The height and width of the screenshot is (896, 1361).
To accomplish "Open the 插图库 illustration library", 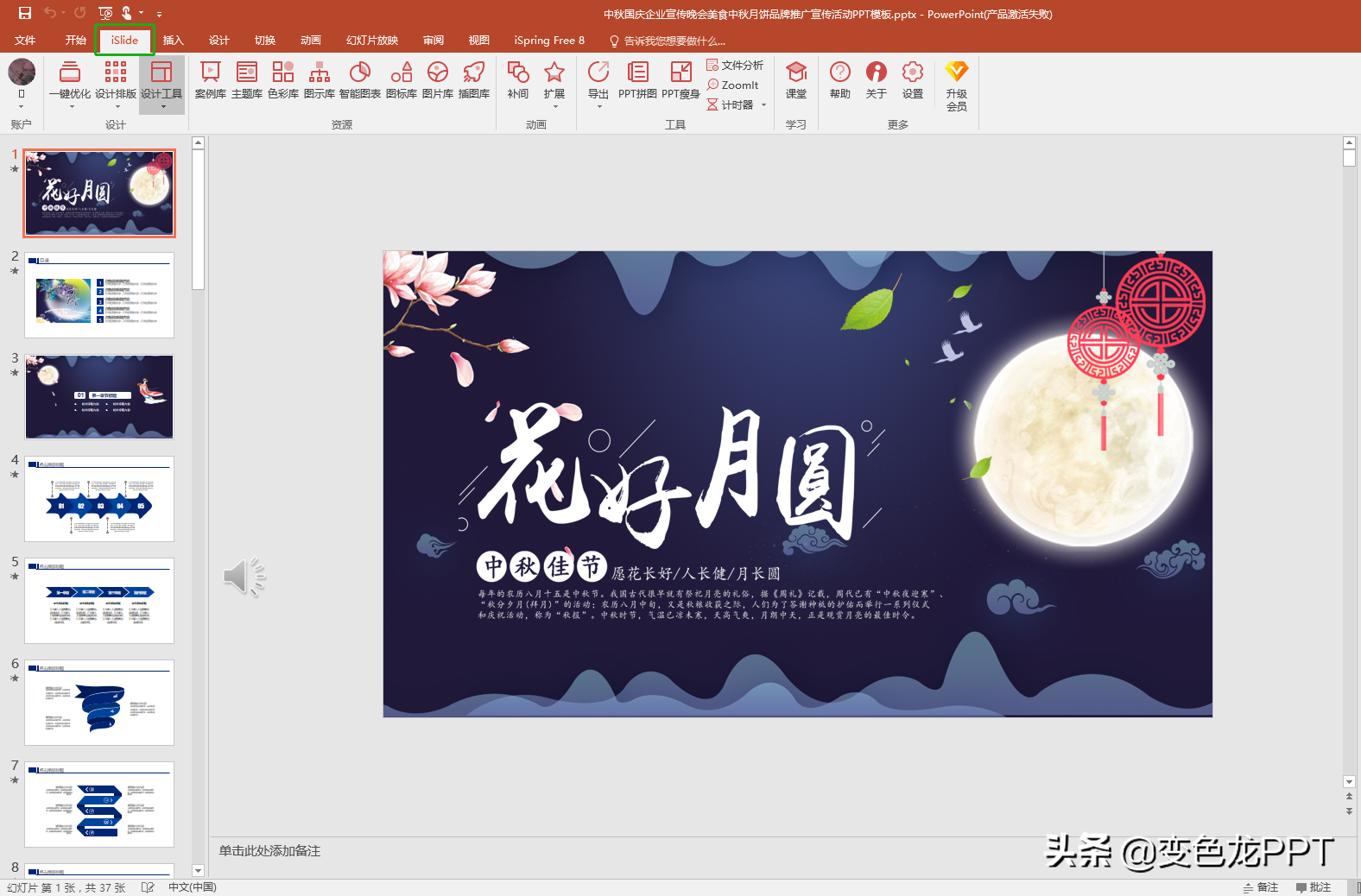I will click(x=474, y=79).
